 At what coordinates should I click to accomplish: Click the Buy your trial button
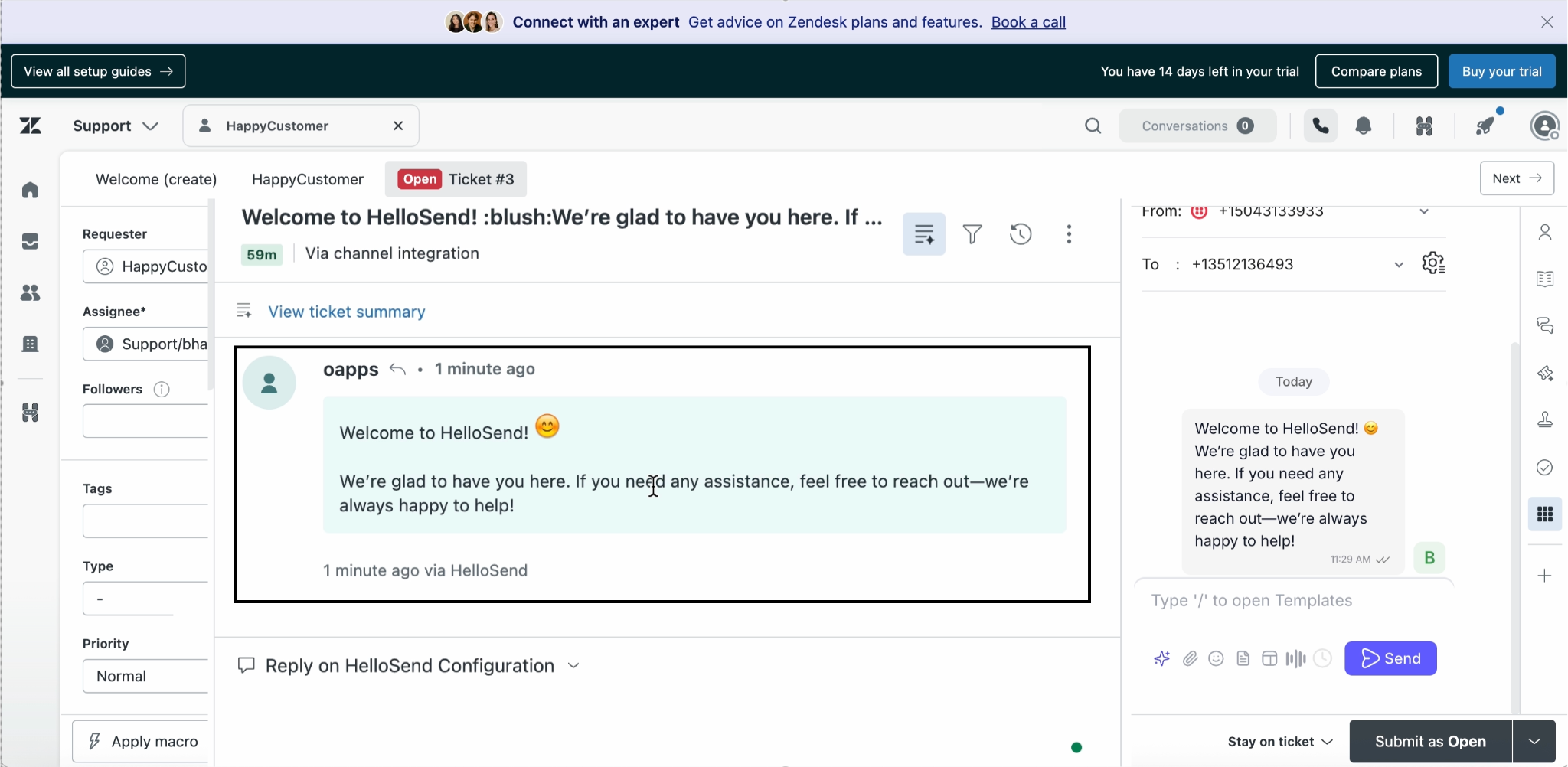1501,71
